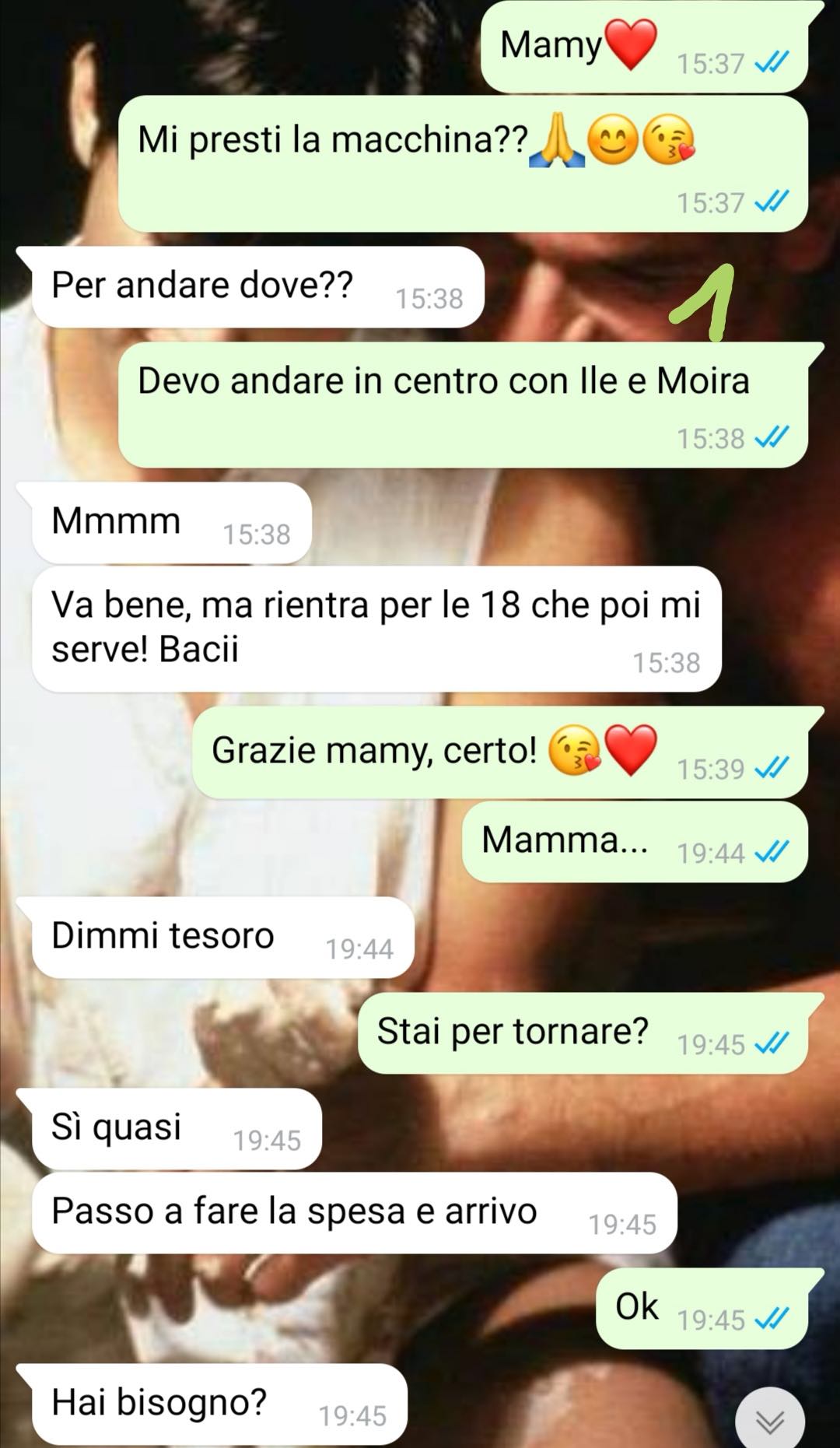Tap the scroll-to-bottom double chevron button
Image resolution: width=840 pixels, height=1448 pixels.
point(770,1422)
